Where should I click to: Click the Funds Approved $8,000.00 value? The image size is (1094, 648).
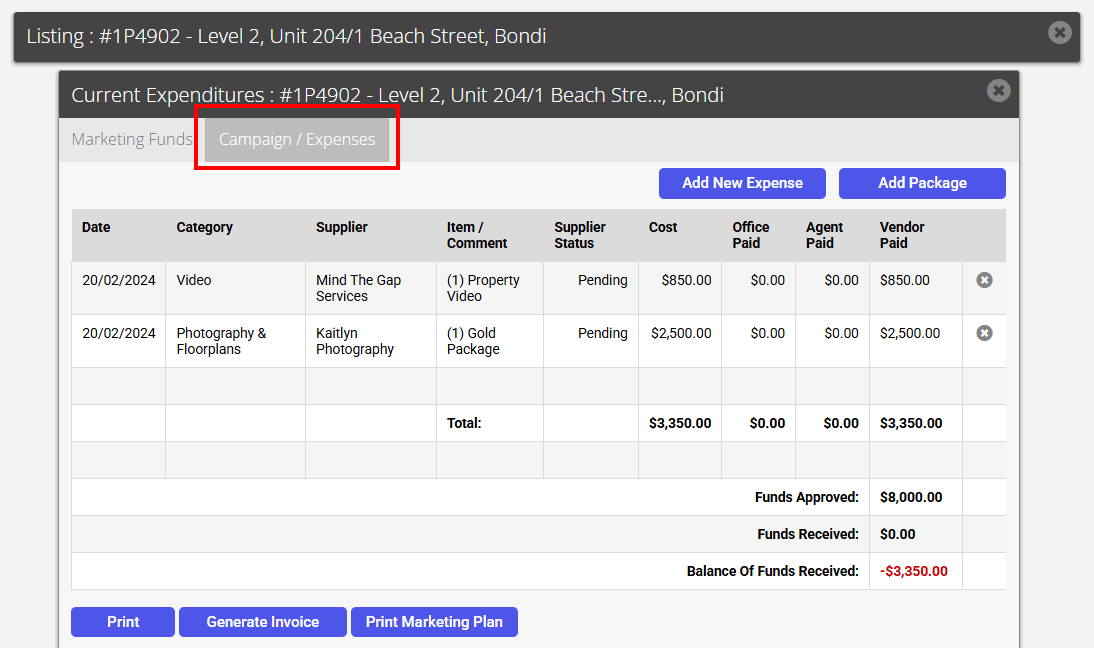click(911, 497)
